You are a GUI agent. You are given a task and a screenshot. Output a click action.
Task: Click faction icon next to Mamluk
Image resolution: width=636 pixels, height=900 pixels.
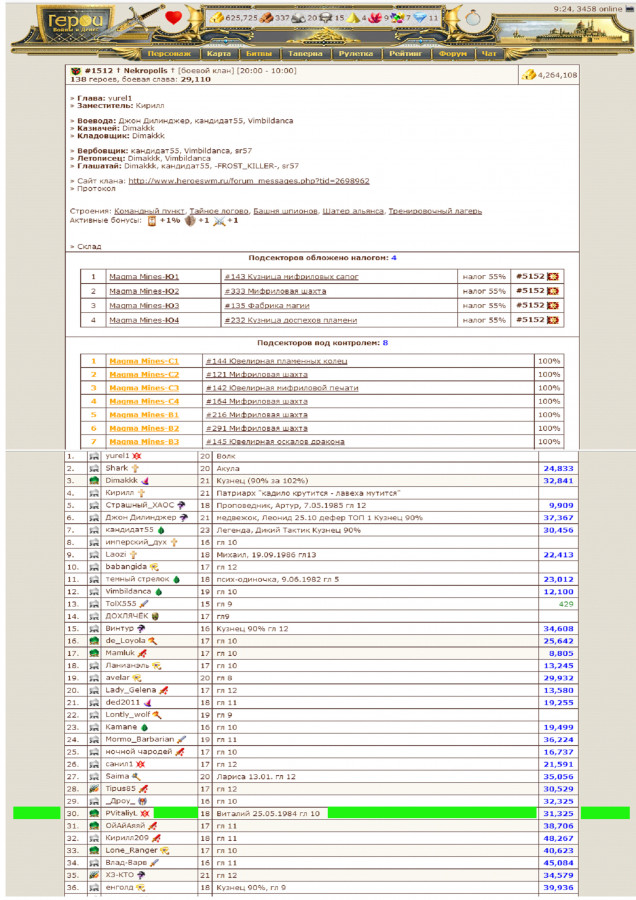pyautogui.click(x=142, y=653)
